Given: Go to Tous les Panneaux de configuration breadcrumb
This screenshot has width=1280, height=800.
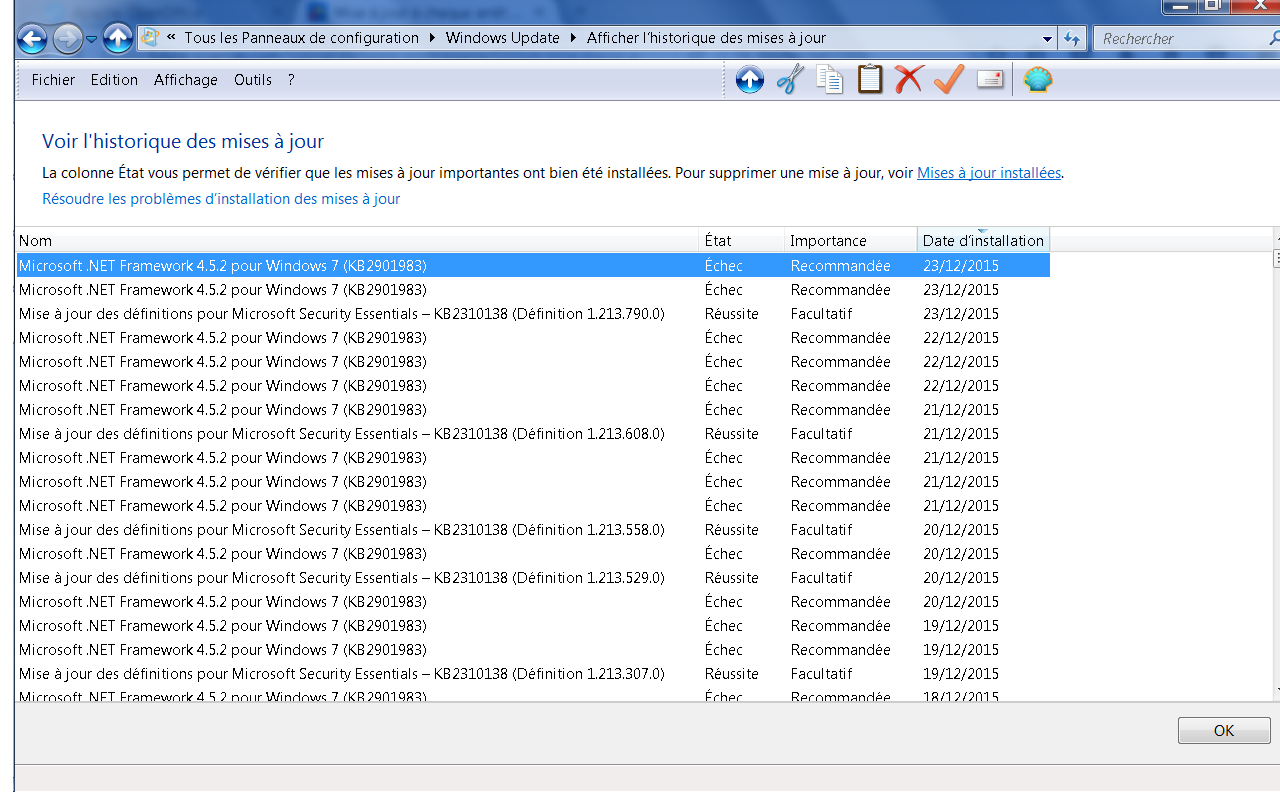Looking at the screenshot, I should click(x=302, y=38).
